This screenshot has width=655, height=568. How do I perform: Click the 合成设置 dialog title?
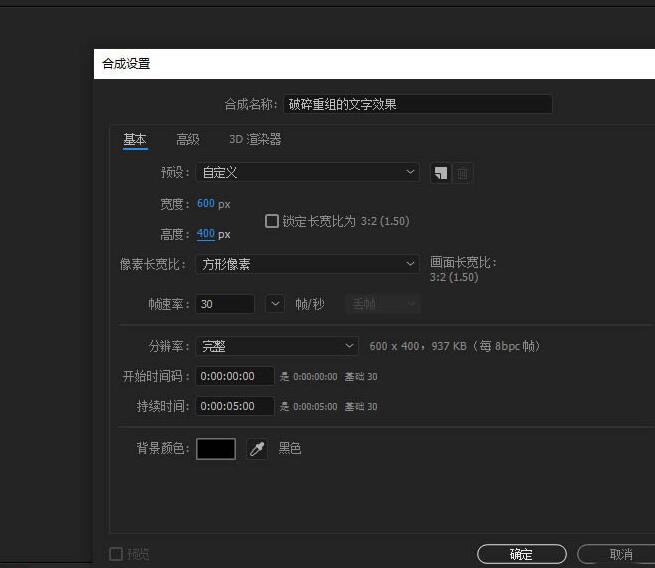pos(126,64)
